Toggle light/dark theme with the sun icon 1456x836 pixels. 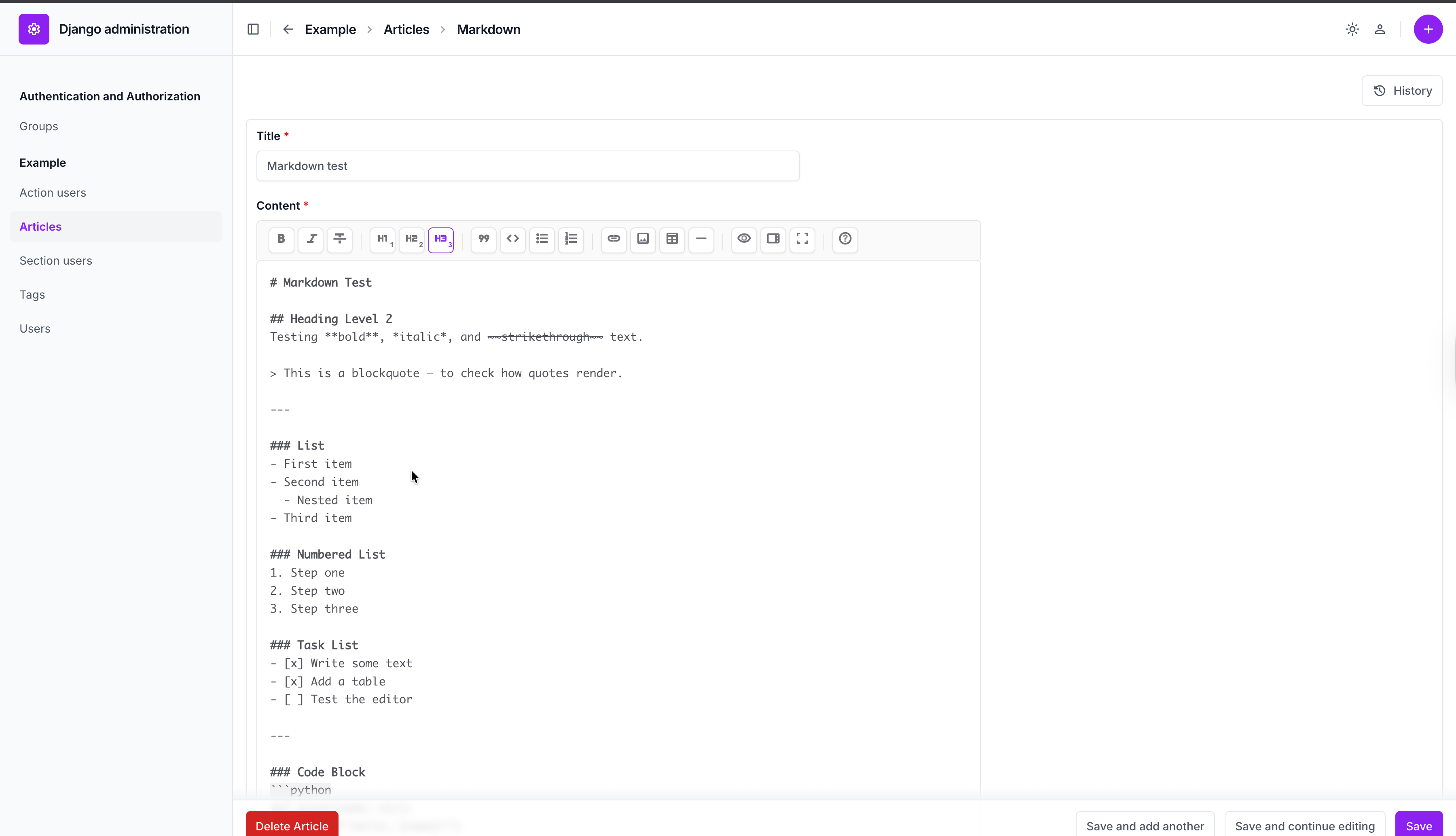click(x=1352, y=29)
